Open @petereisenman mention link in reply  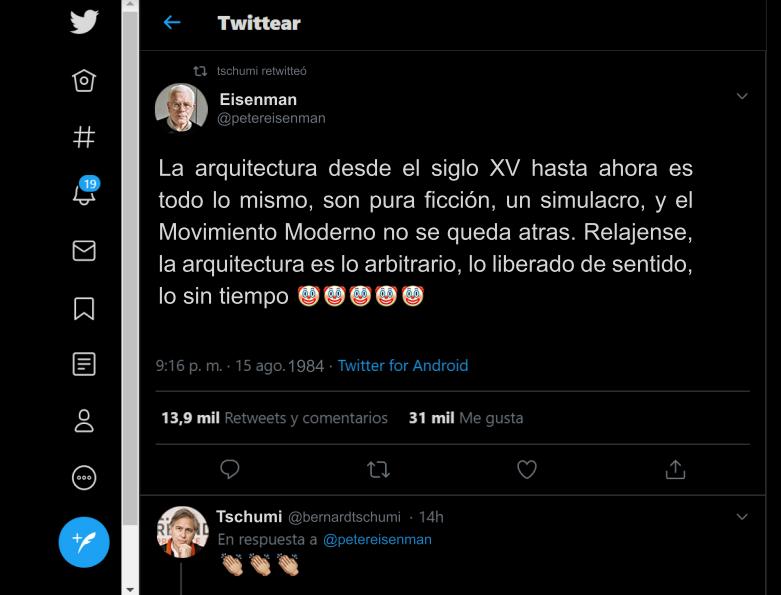click(x=377, y=540)
